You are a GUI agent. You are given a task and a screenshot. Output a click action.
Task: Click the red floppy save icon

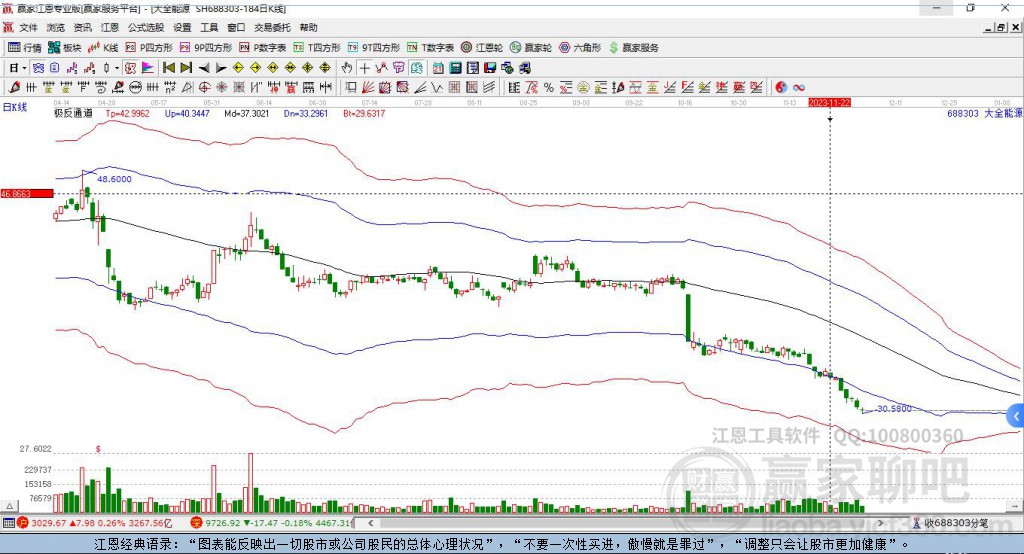click(x=490, y=68)
